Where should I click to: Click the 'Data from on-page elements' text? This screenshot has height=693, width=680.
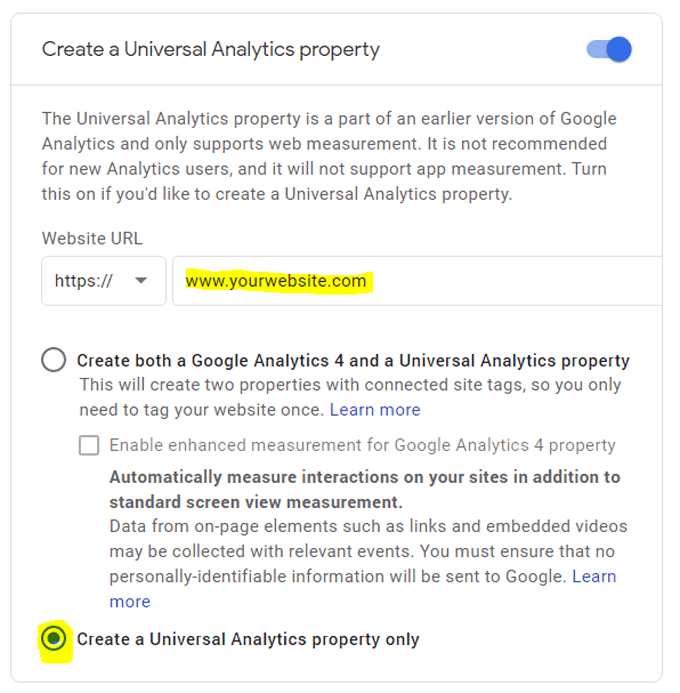point(368,526)
